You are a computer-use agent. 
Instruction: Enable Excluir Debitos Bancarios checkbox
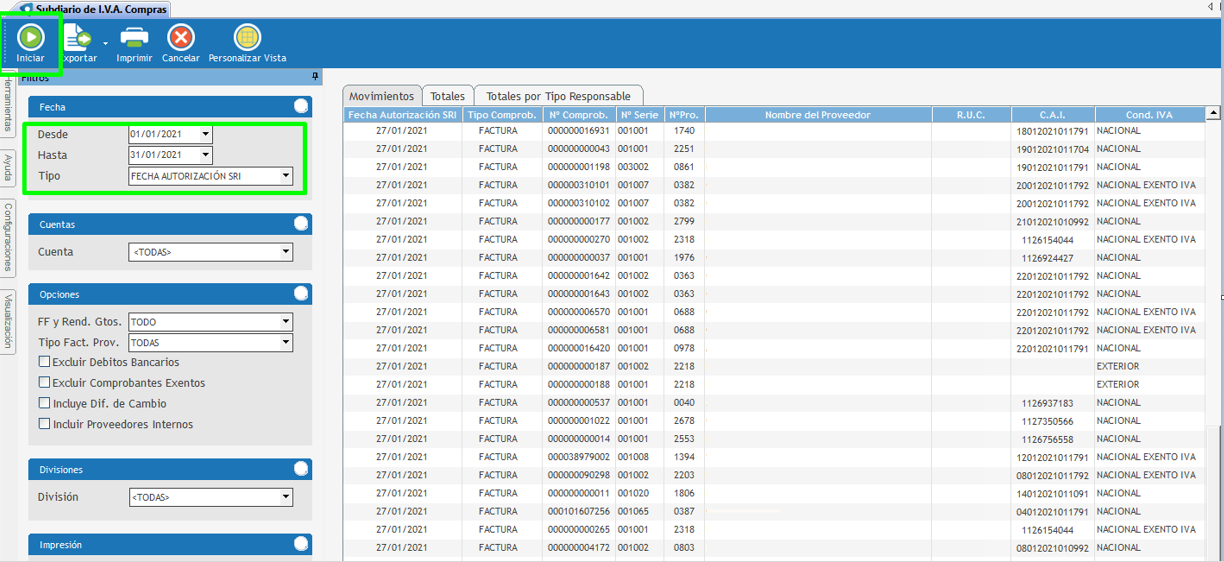pos(44,362)
